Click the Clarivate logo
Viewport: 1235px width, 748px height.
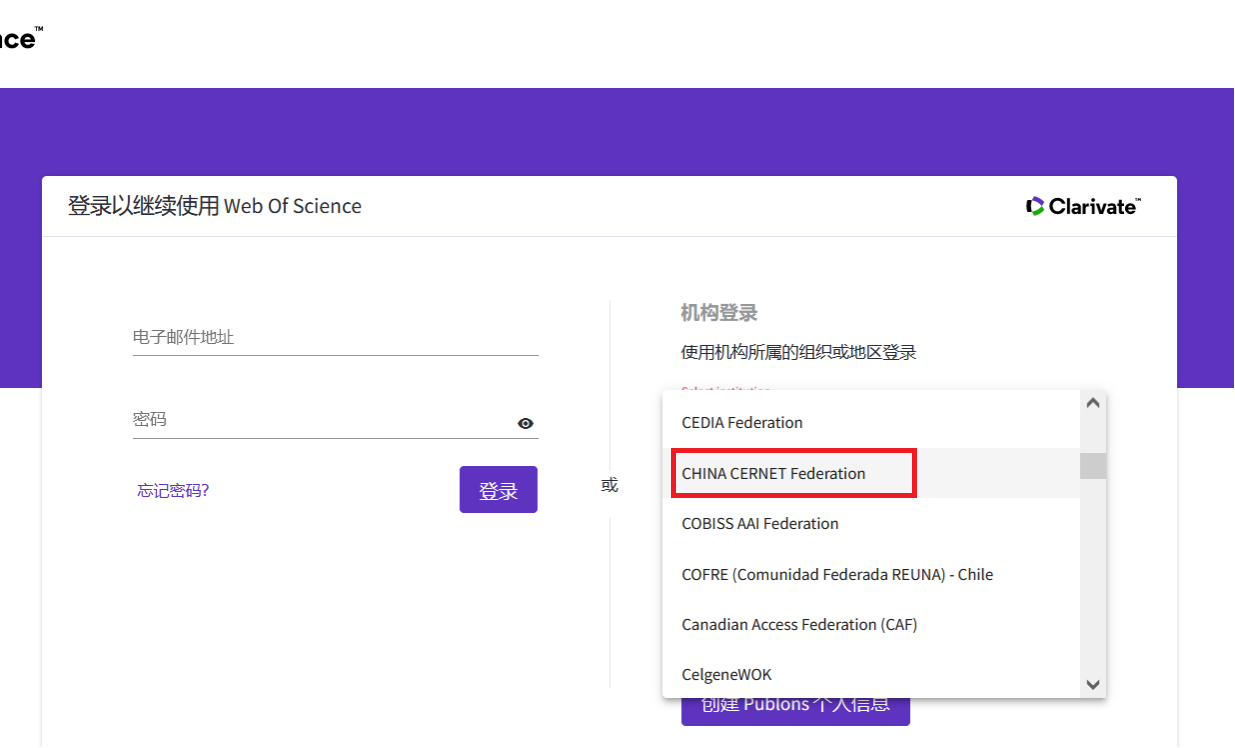(x=1083, y=206)
